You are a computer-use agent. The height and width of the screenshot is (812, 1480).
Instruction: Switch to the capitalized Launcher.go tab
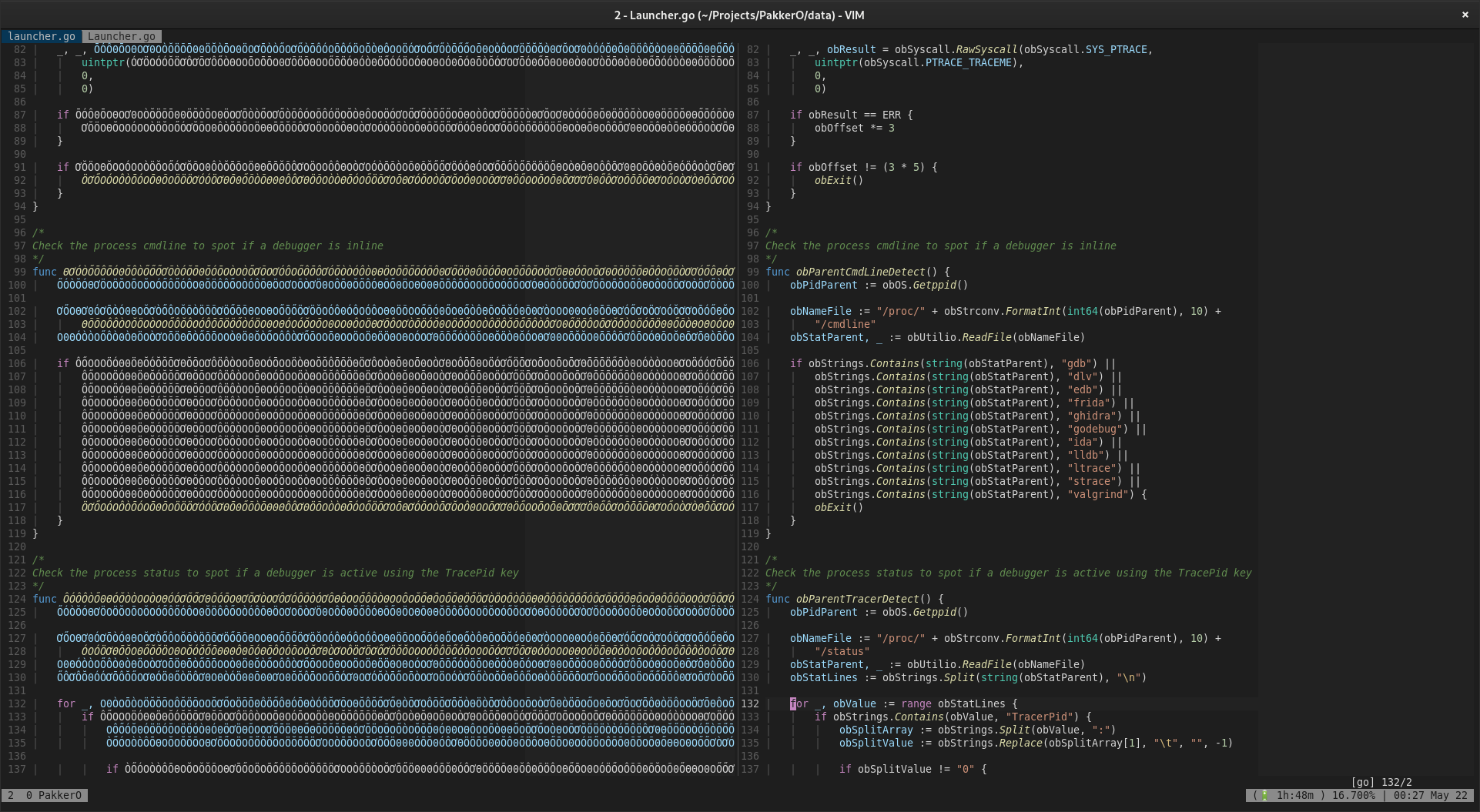point(122,36)
